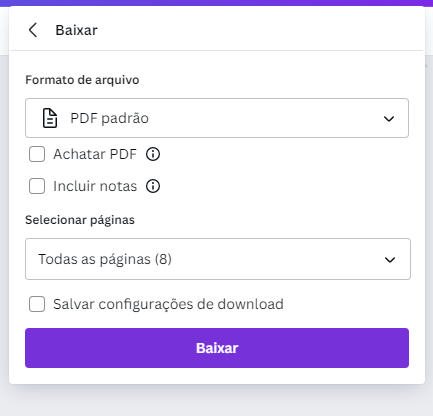433x416 pixels.
Task: Click the Formato de arquivo heading
Action: 82,80
